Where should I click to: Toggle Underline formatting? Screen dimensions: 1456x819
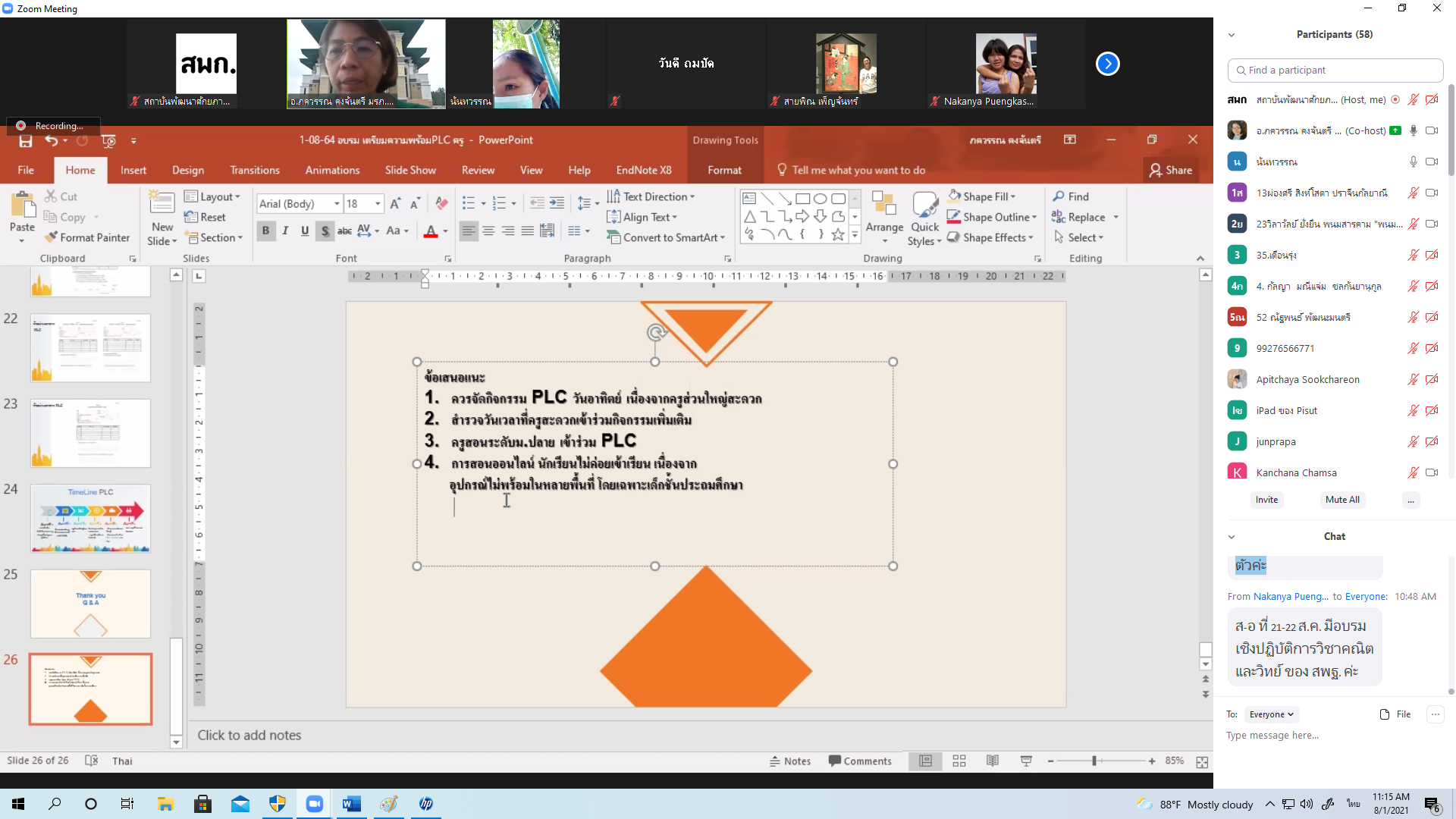point(305,231)
